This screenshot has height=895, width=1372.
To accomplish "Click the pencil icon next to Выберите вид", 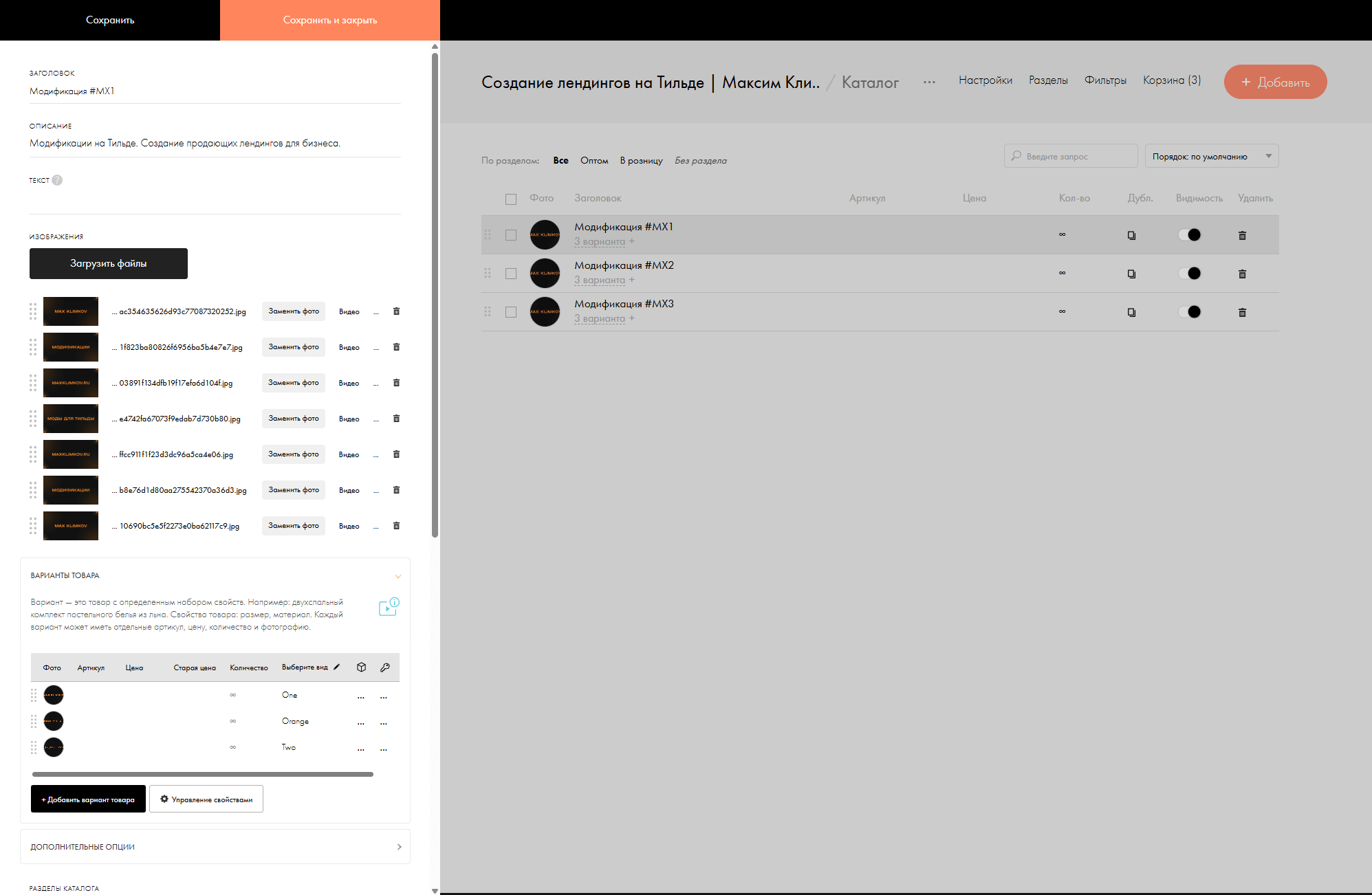I will coord(337,667).
